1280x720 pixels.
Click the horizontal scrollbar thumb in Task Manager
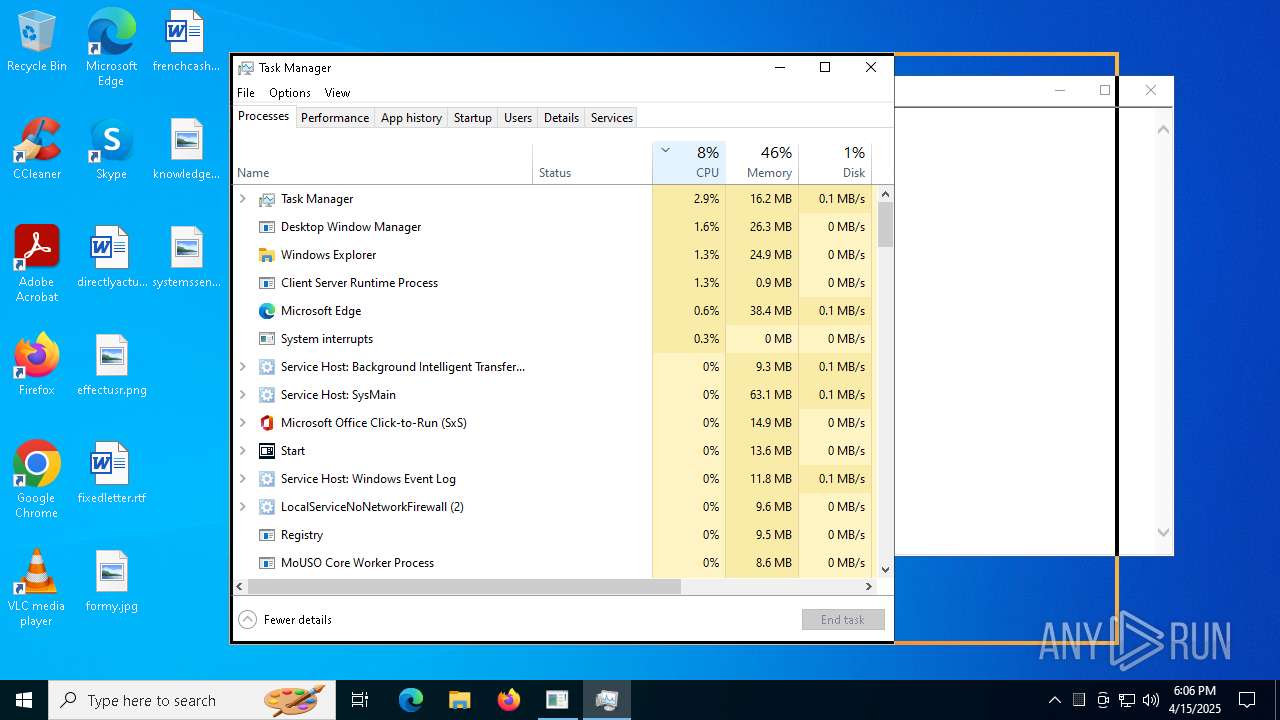click(464, 587)
